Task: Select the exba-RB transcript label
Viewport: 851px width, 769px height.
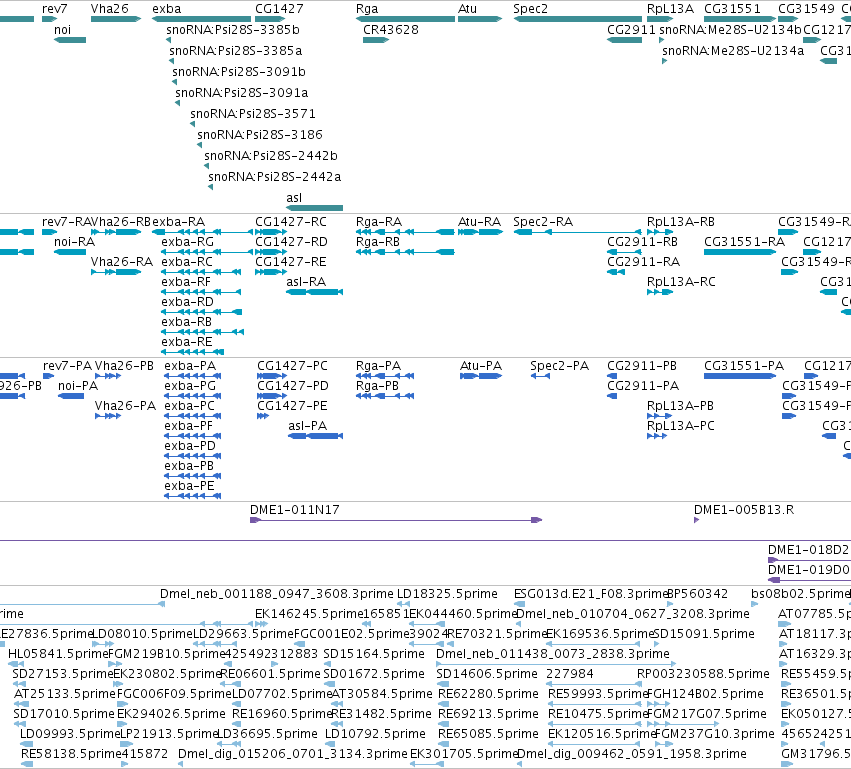Action: point(186,322)
